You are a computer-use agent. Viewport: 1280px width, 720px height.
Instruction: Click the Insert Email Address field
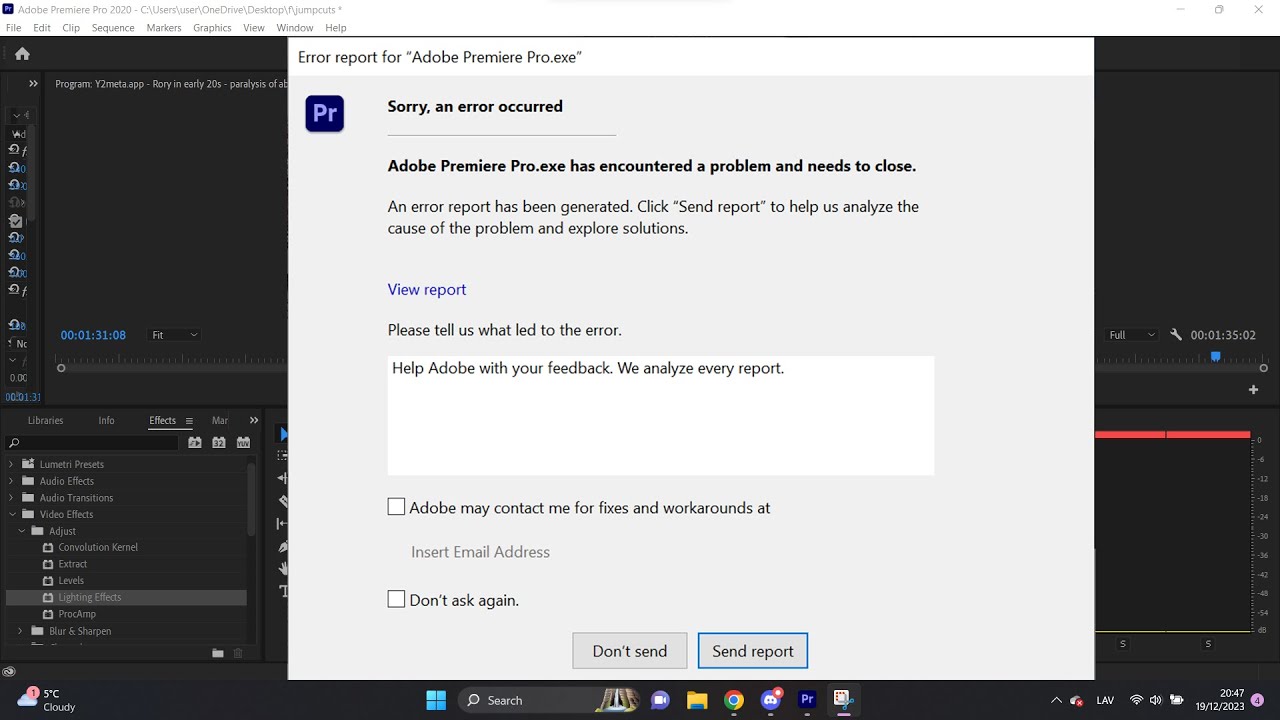(x=480, y=552)
